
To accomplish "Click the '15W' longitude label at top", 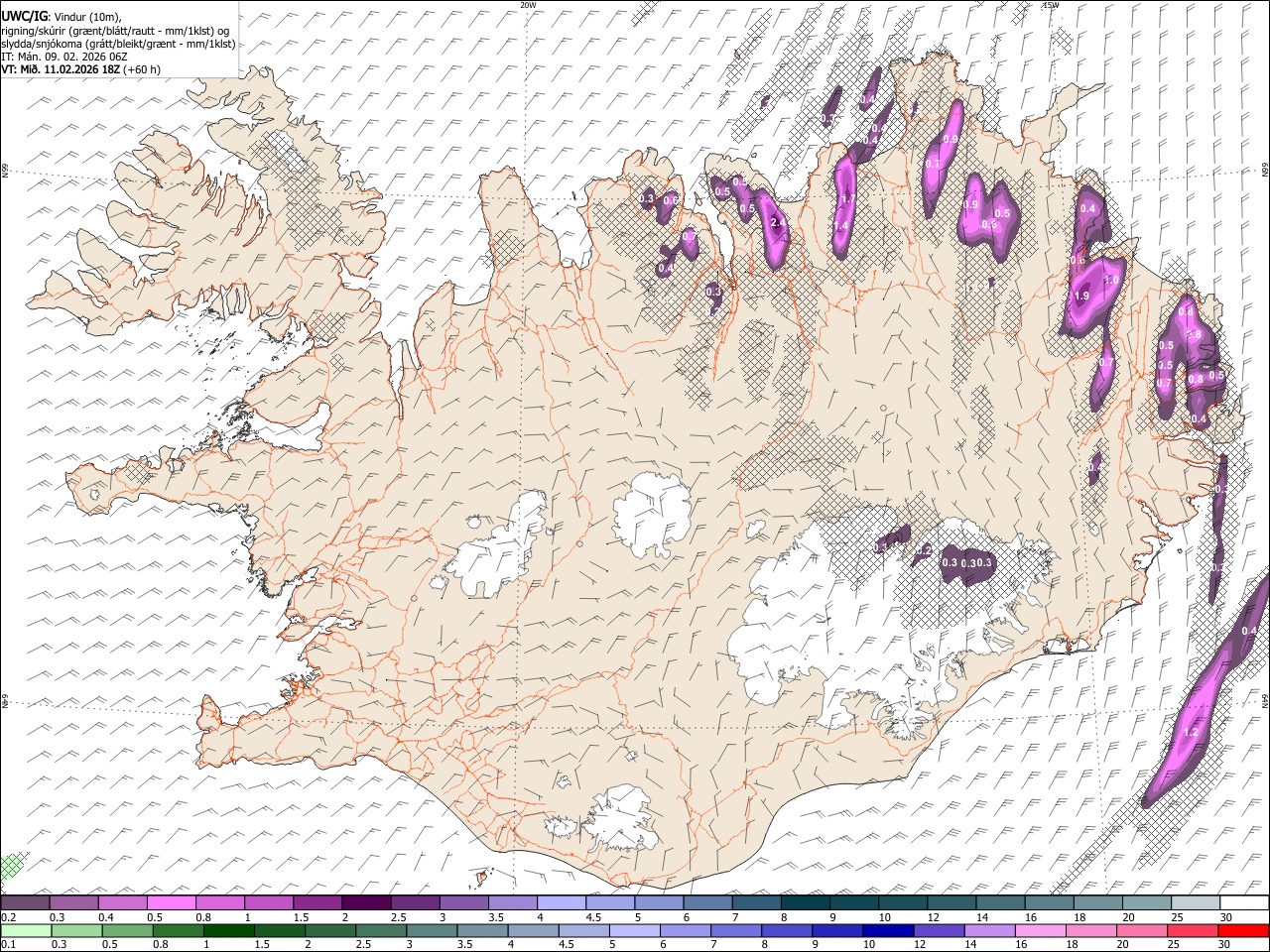I will (x=1051, y=5).
